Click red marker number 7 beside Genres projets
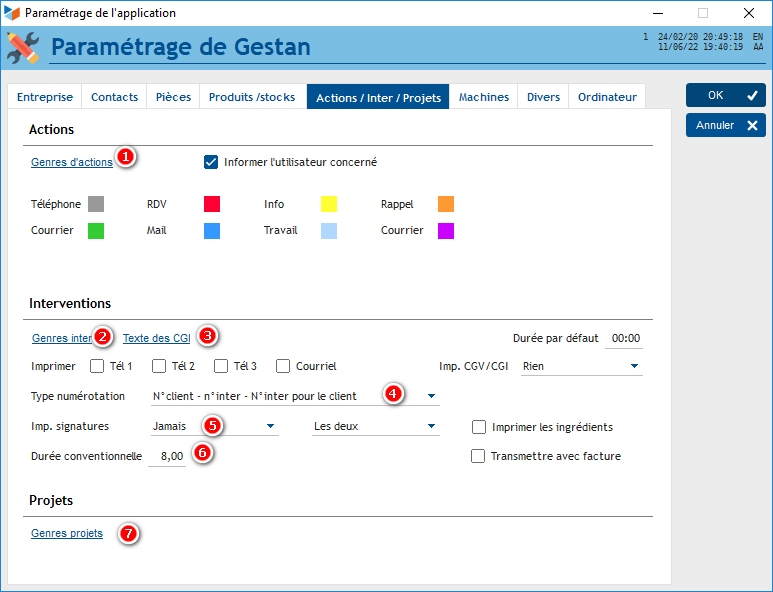The width and height of the screenshot is (773, 592). click(x=127, y=534)
